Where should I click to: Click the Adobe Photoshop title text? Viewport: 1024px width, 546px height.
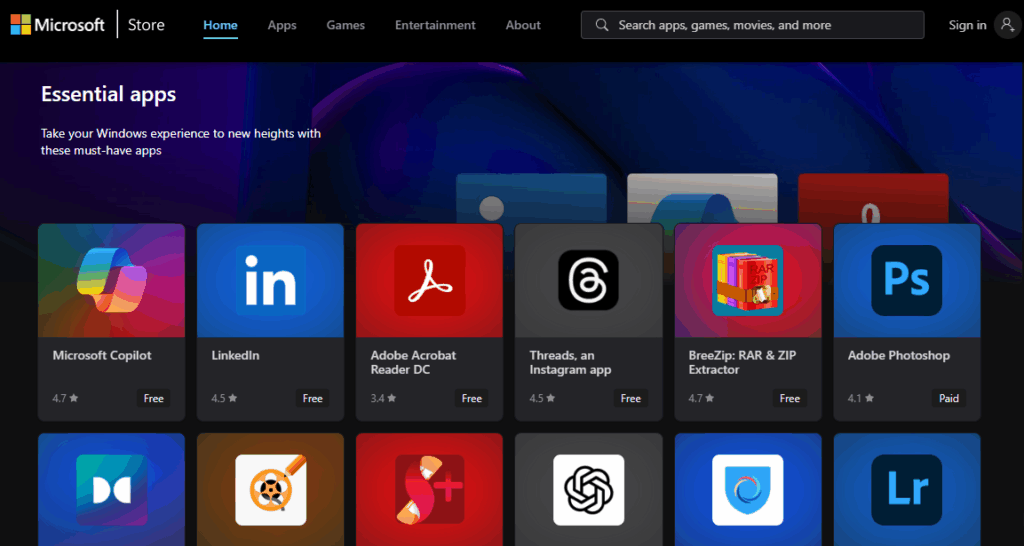coord(899,355)
